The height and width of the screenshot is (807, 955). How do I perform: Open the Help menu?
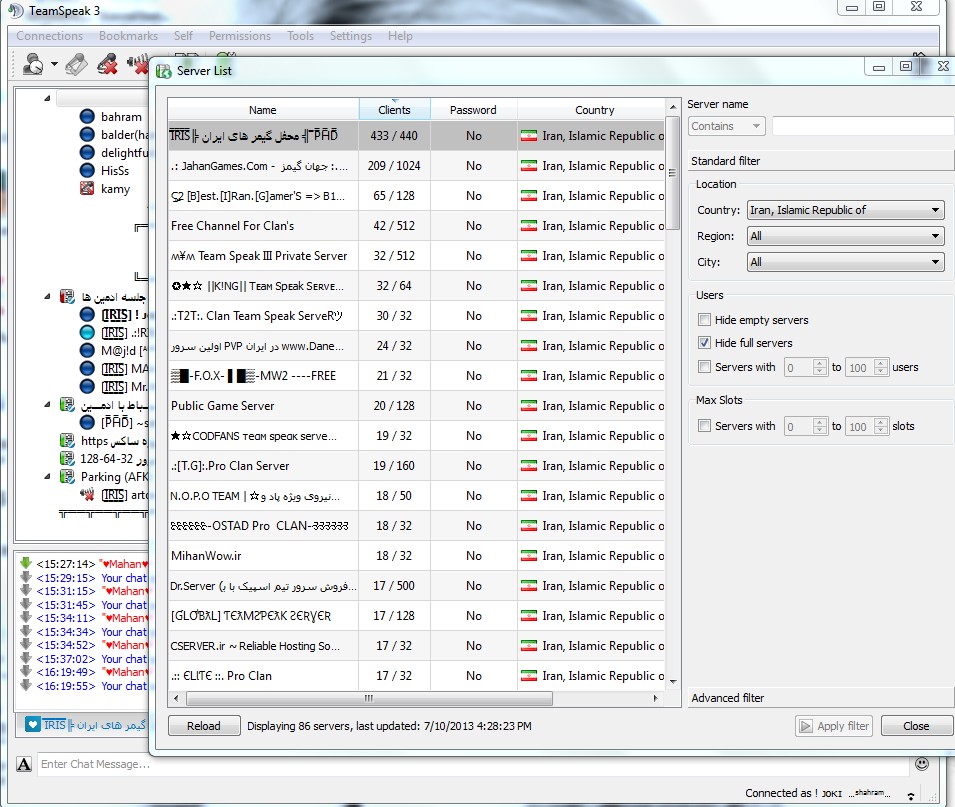(400, 36)
